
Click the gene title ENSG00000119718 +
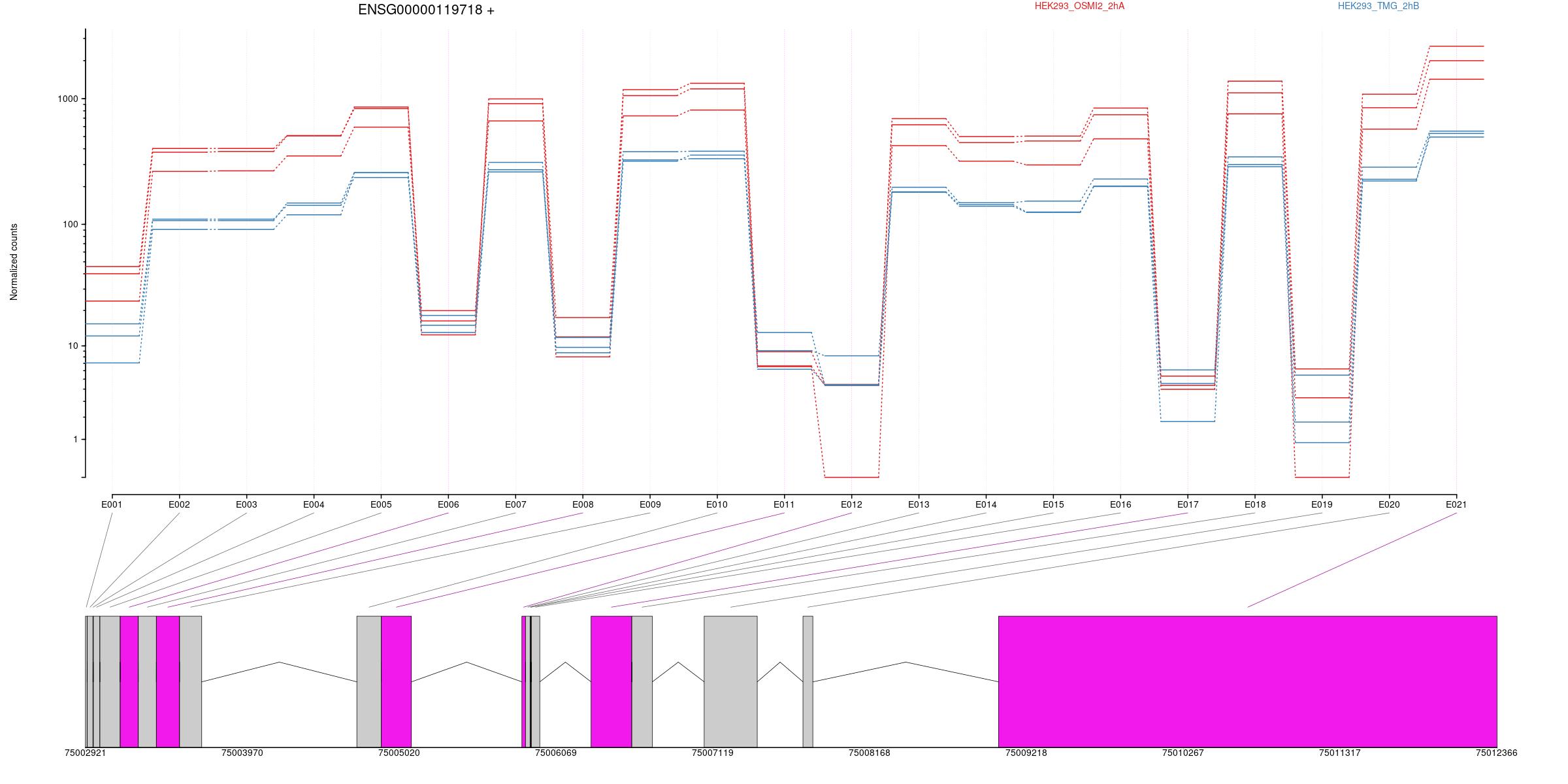coord(426,10)
